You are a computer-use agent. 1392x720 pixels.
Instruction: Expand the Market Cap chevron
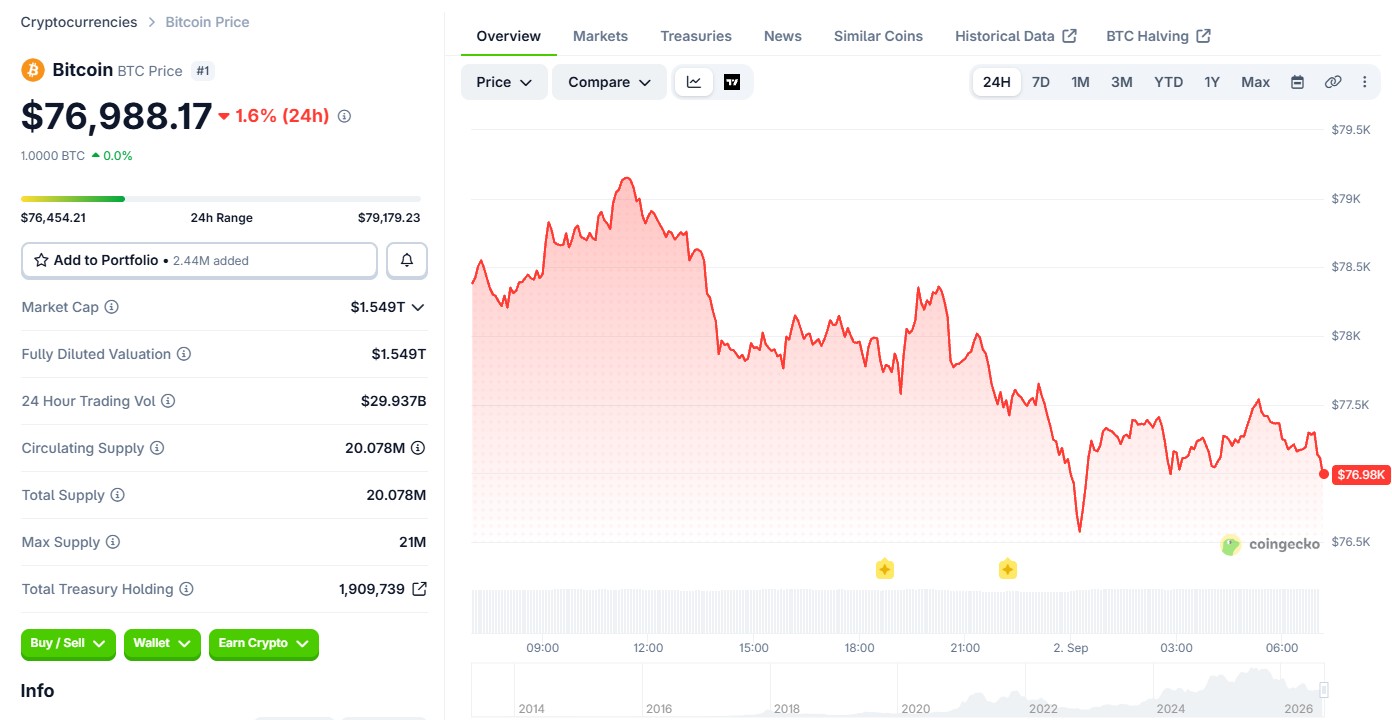point(418,307)
